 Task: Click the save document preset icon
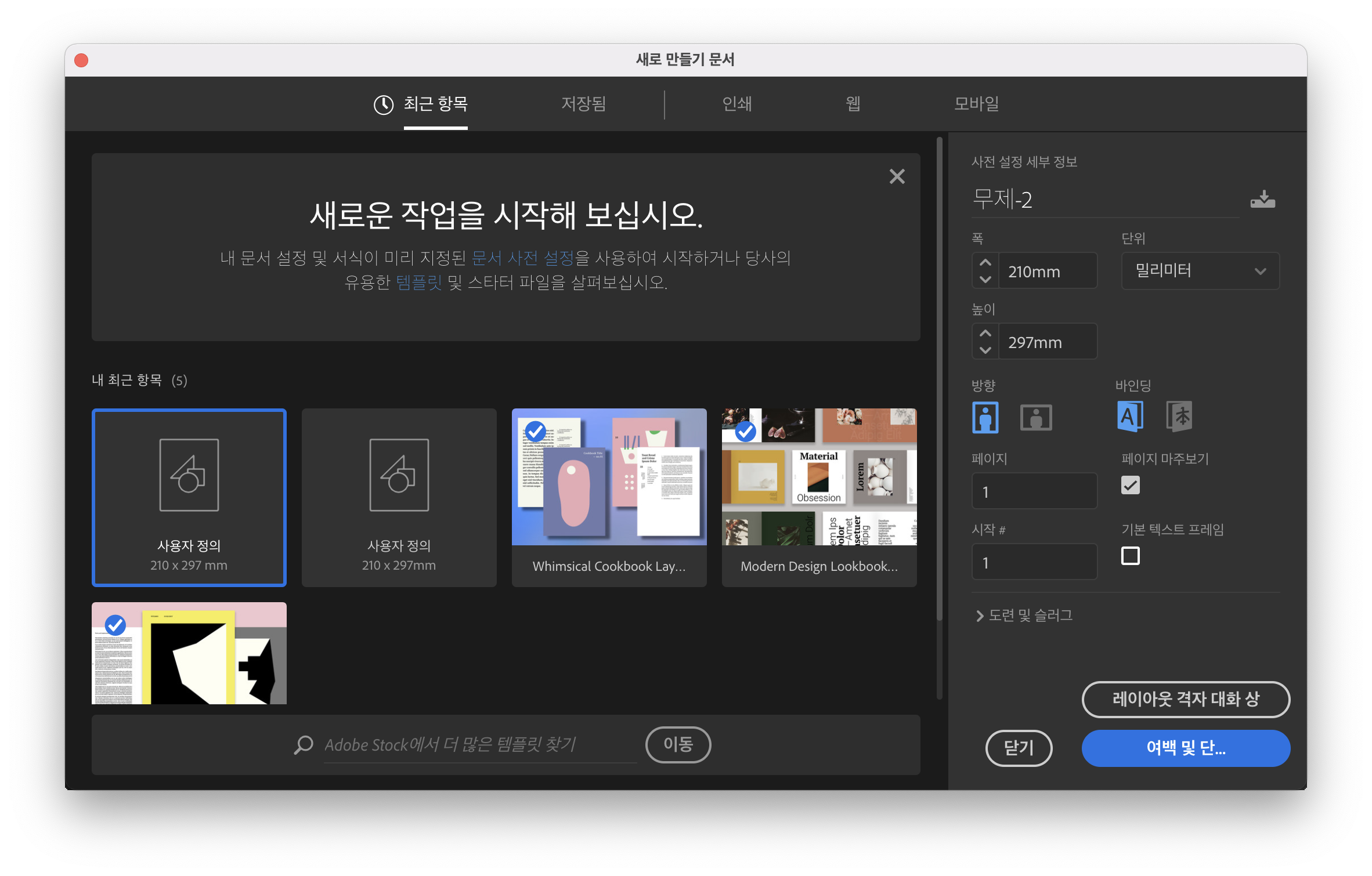1262,200
